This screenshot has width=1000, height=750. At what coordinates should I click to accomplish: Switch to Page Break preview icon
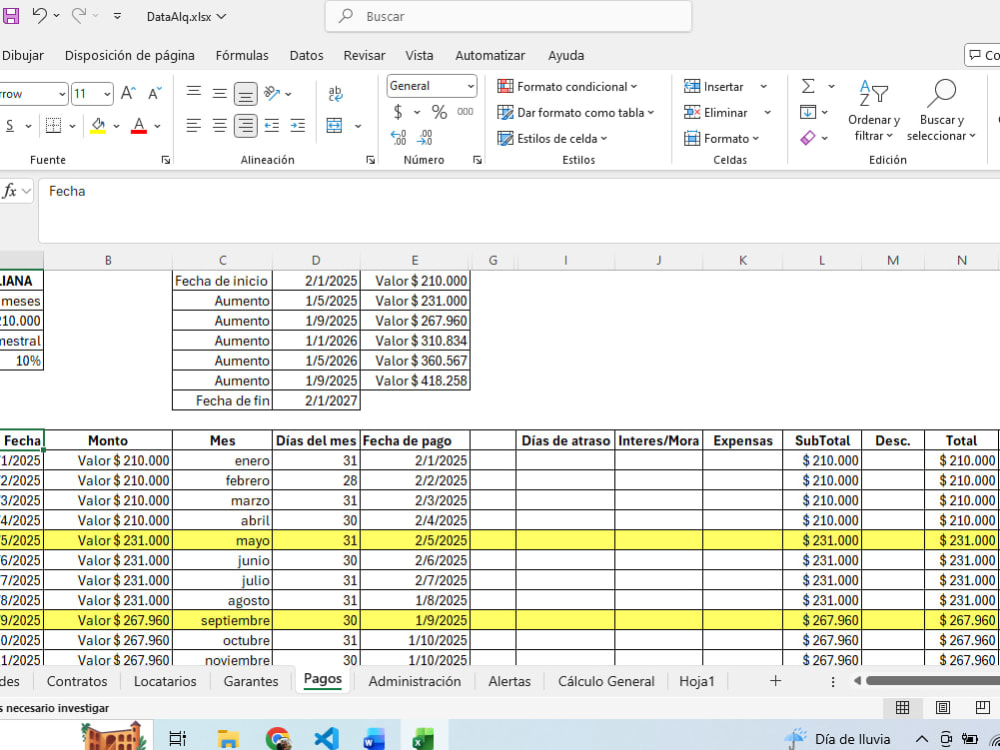point(983,707)
